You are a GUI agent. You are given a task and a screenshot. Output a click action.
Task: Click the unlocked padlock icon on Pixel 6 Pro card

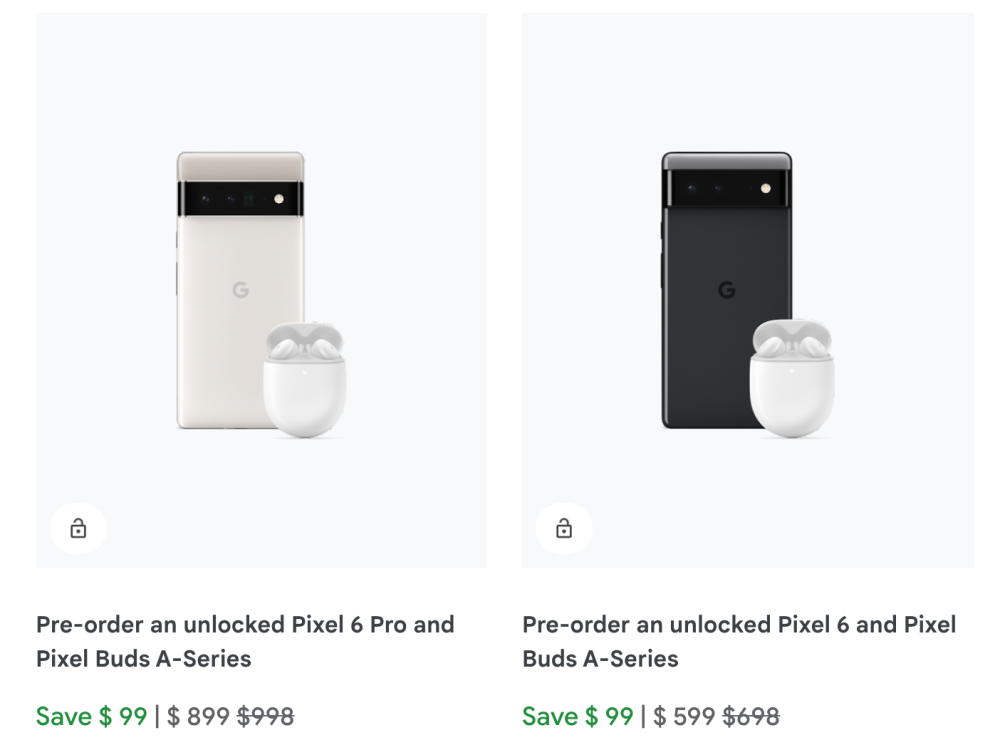[78, 529]
